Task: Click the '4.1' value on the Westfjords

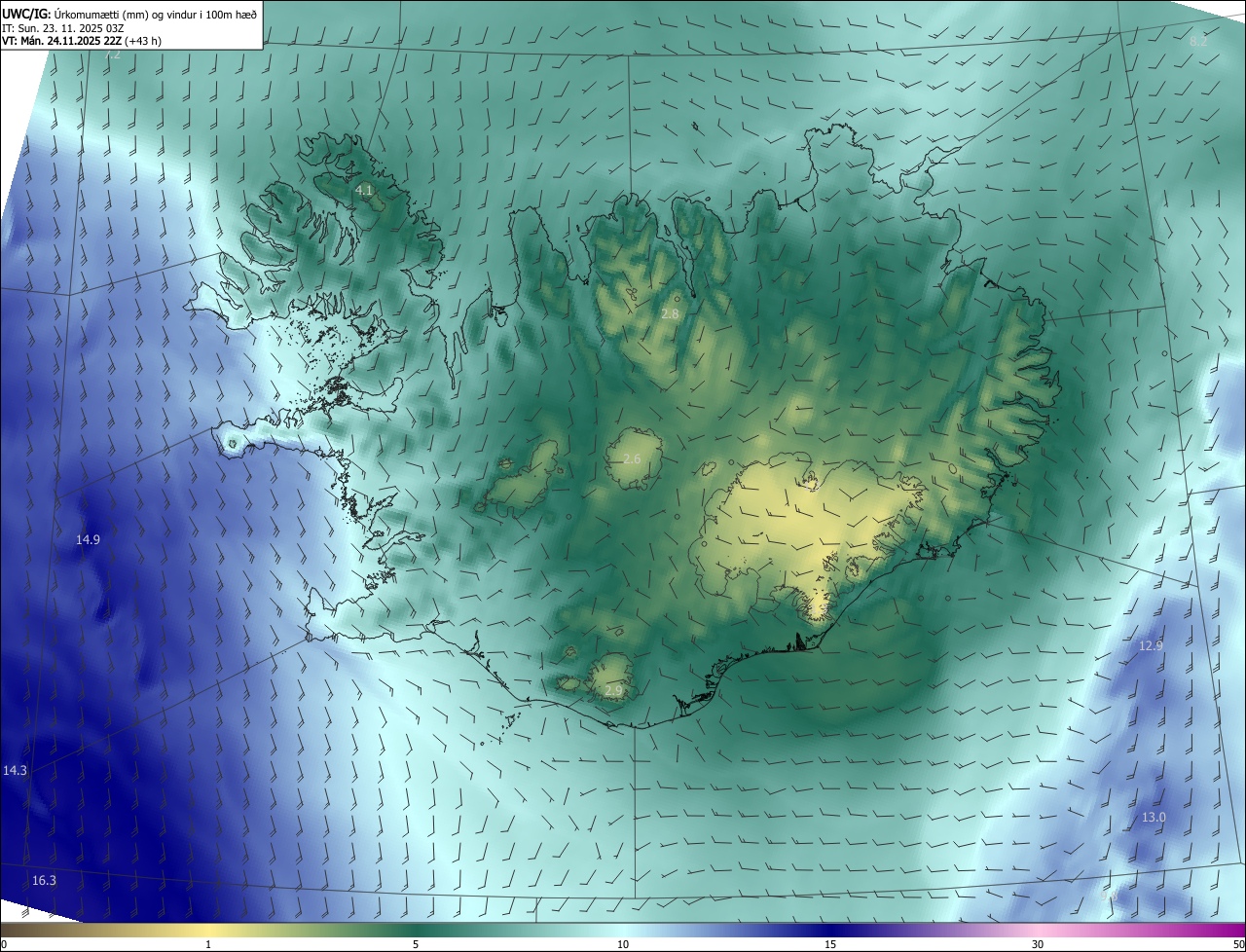Action: pyautogui.click(x=364, y=190)
